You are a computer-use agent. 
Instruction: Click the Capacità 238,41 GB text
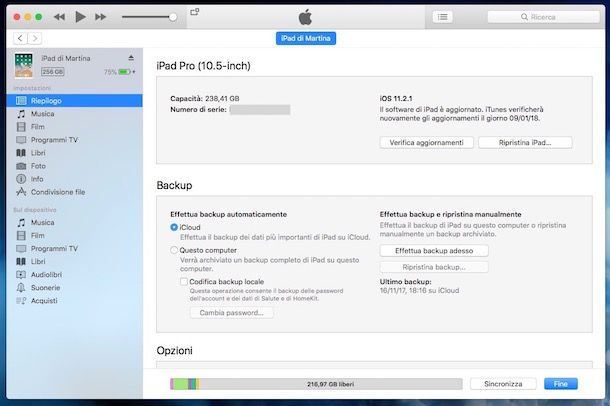(205, 99)
